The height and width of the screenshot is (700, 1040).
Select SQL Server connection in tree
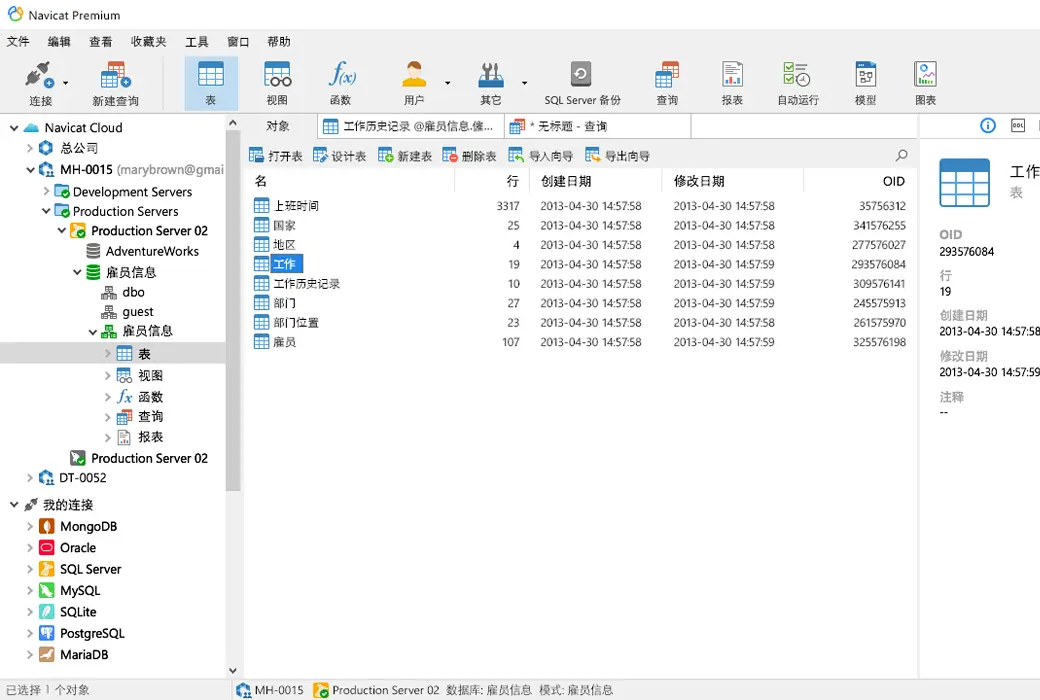[80, 569]
